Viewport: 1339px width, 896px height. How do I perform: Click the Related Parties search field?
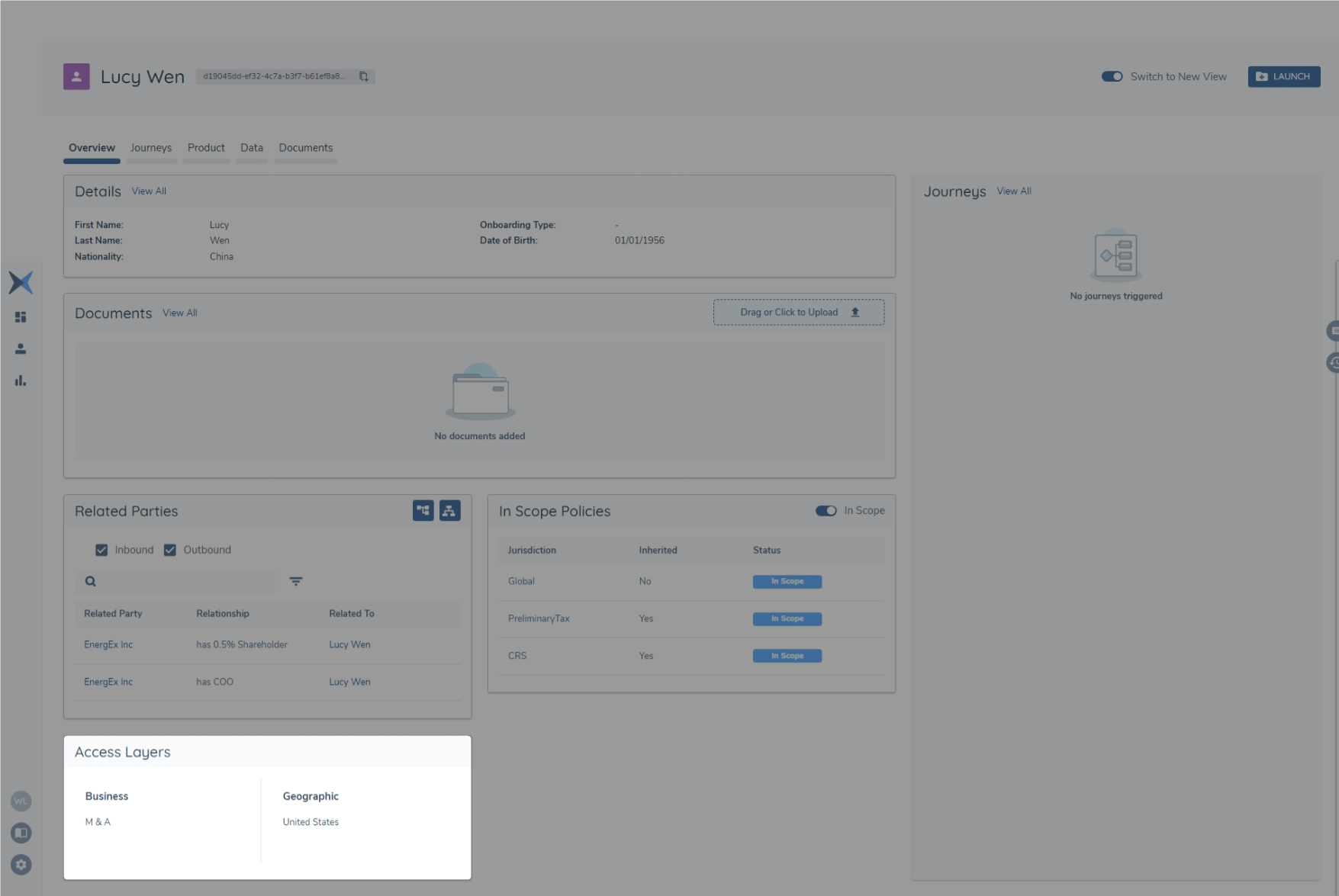175,581
